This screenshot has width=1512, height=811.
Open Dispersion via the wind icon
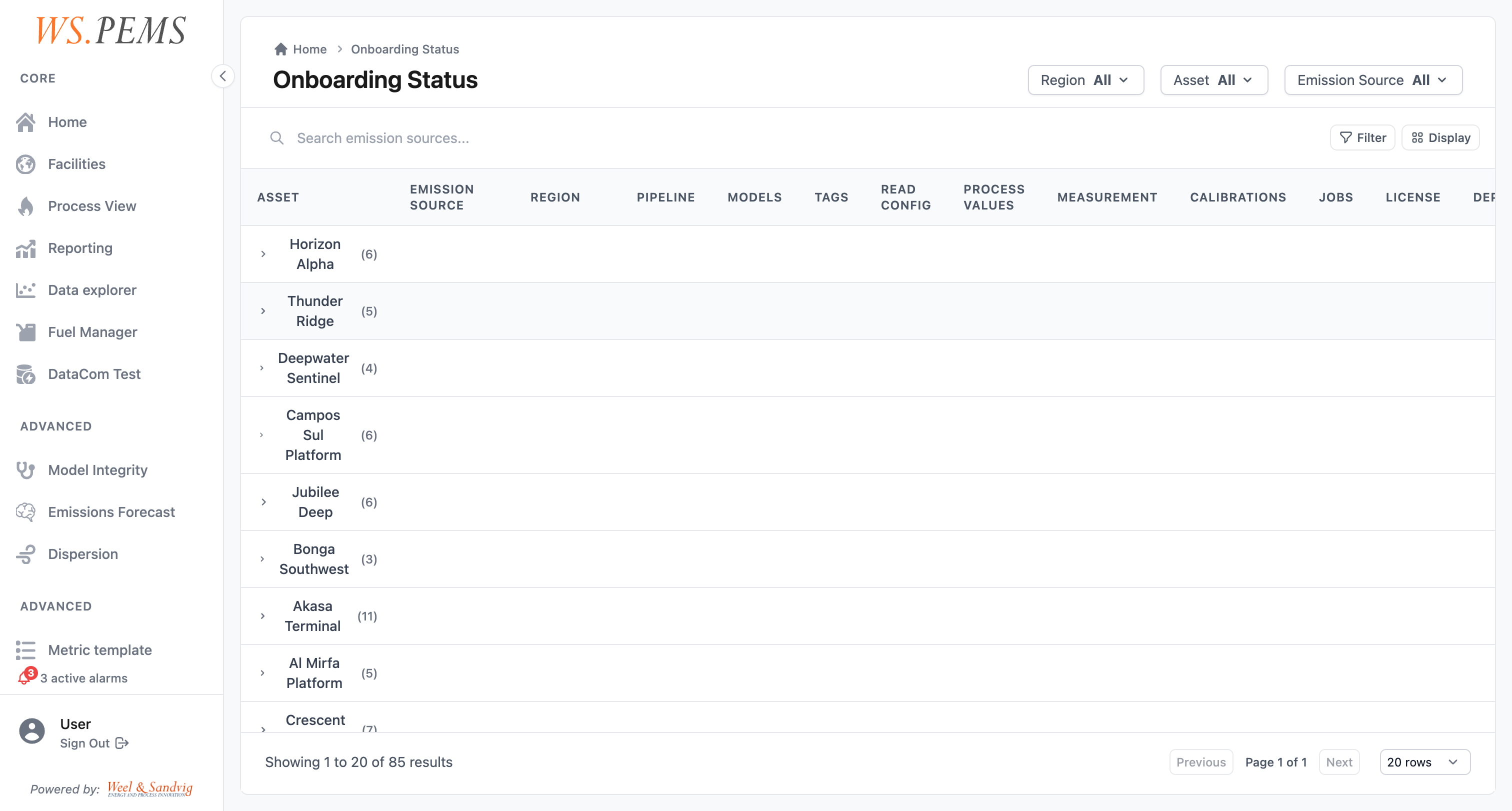pos(26,554)
